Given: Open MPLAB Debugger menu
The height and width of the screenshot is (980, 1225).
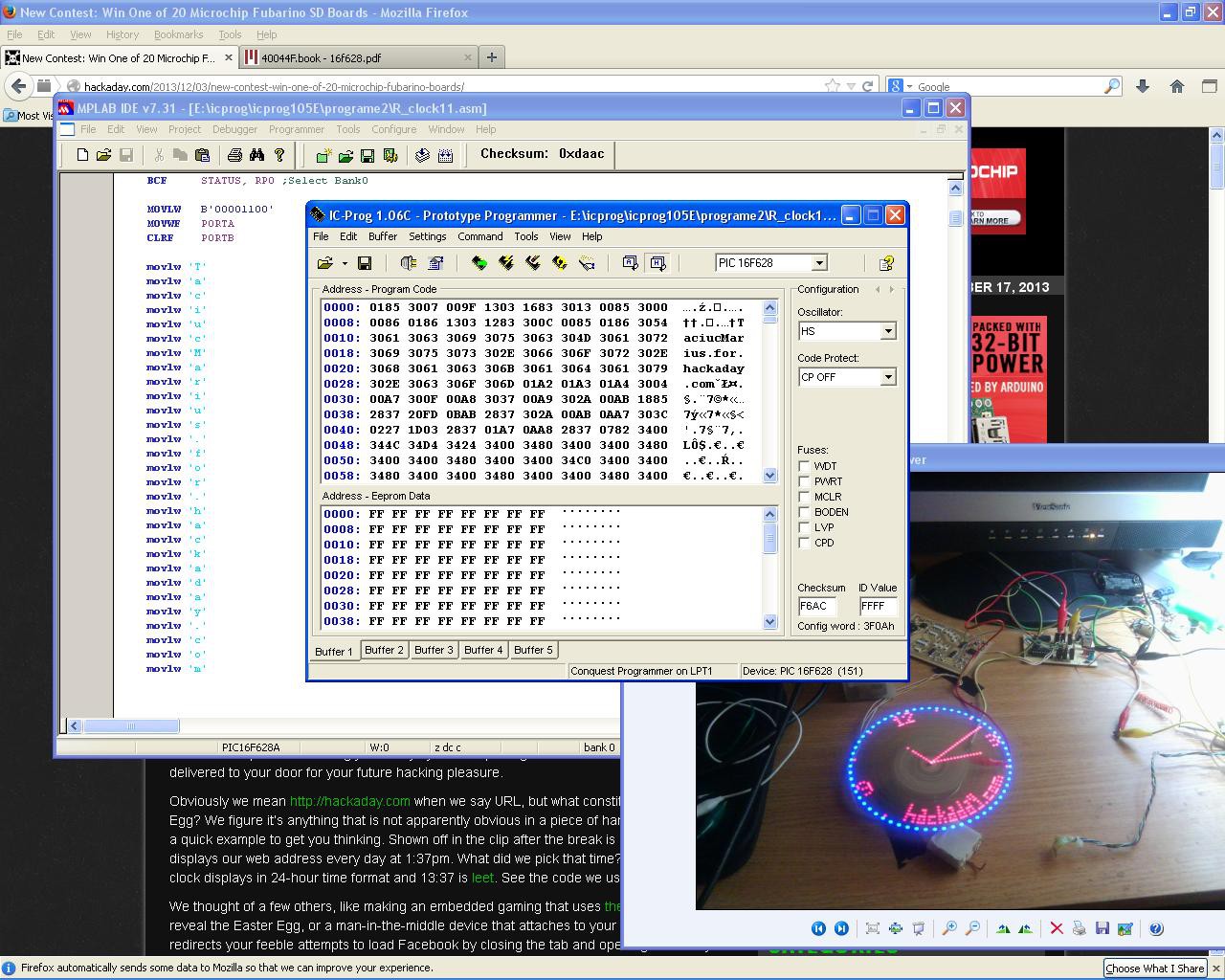Looking at the screenshot, I should pos(234,129).
